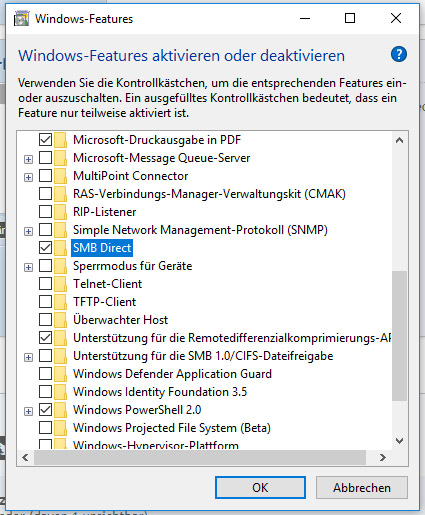Expand the SMB 1.0/CIFS-Dateifreigabe node

coord(28,357)
